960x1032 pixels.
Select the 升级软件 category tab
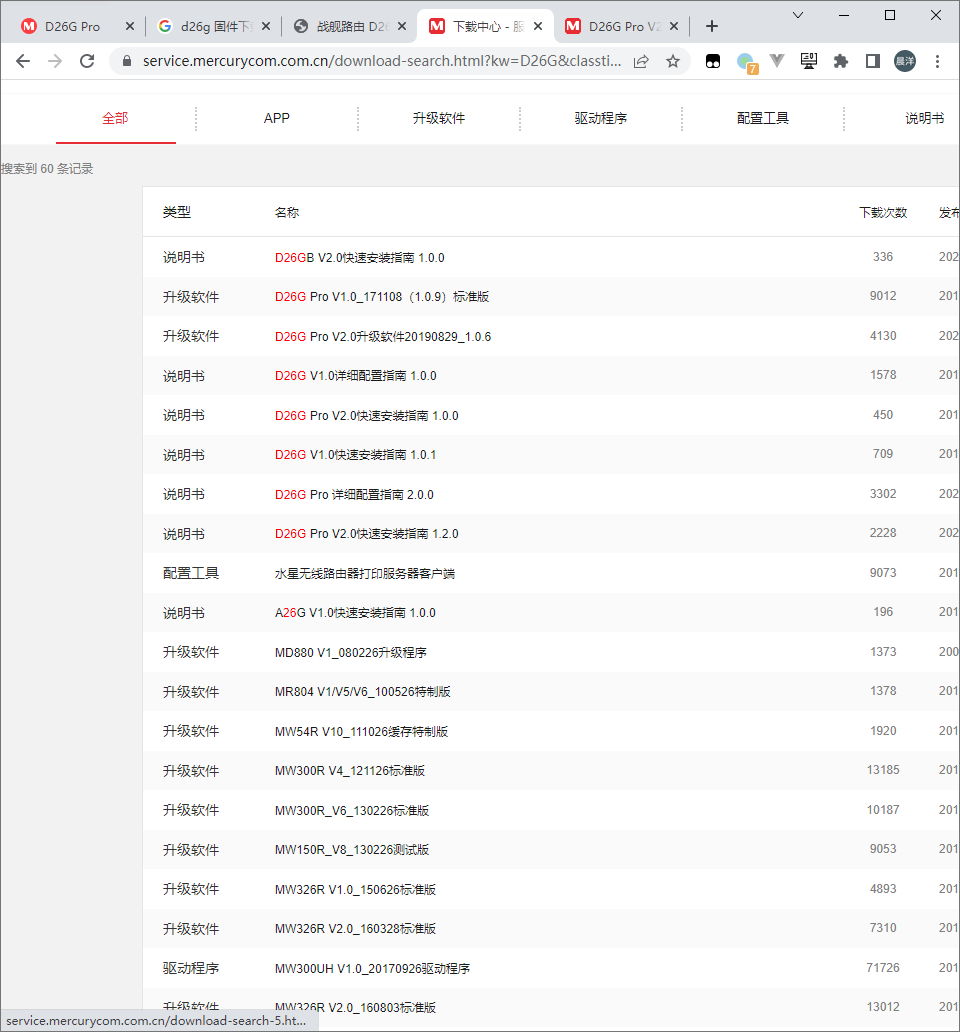pyautogui.click(x=438, y=118)
